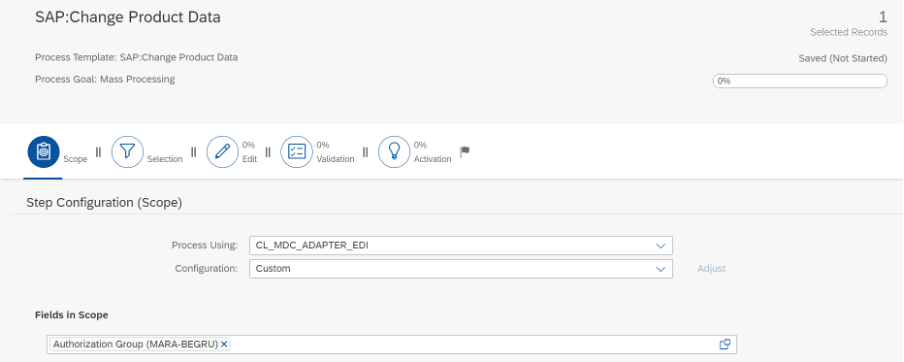Click the Saved (Not Started) status text
904x362 pixels.
[842, 58]
